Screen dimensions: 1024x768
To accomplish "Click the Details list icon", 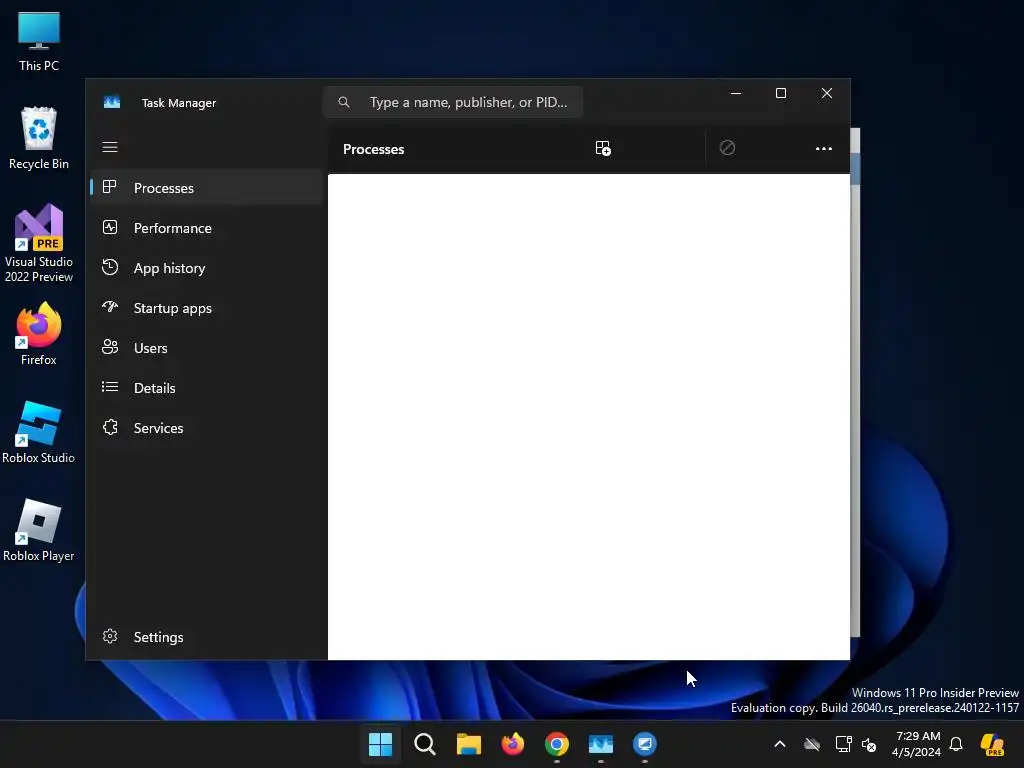I will 110,387.
